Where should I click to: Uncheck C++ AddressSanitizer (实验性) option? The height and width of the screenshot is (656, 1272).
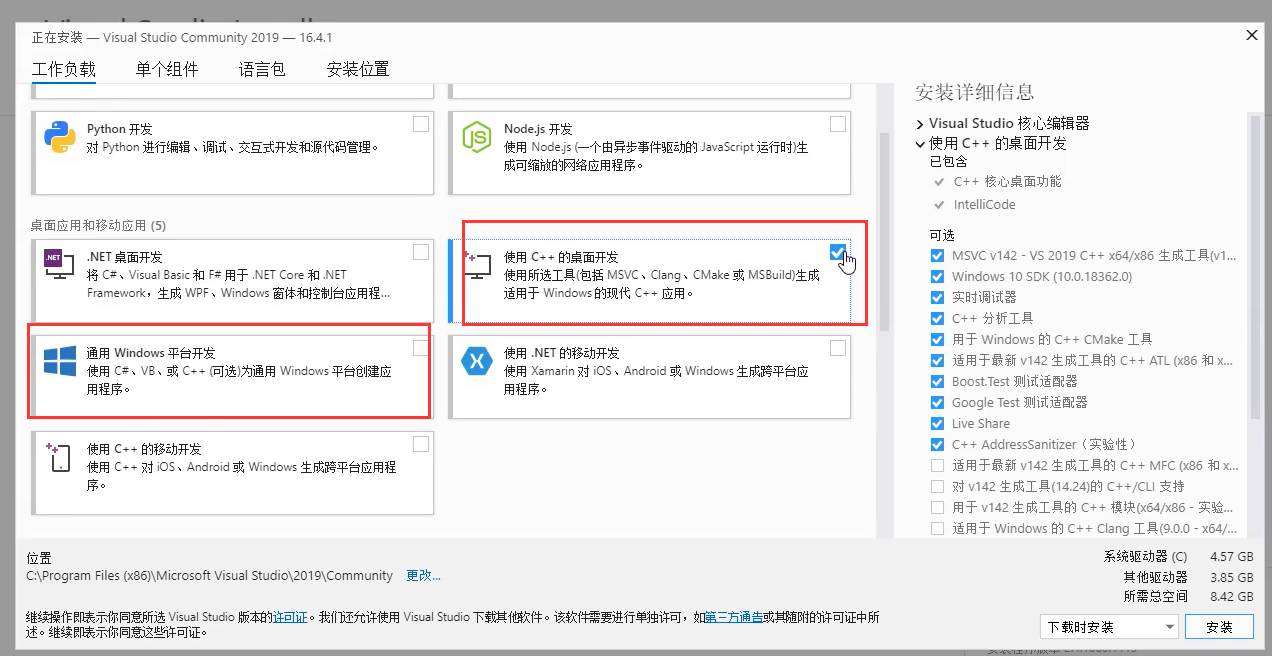(x=937, y=444)
